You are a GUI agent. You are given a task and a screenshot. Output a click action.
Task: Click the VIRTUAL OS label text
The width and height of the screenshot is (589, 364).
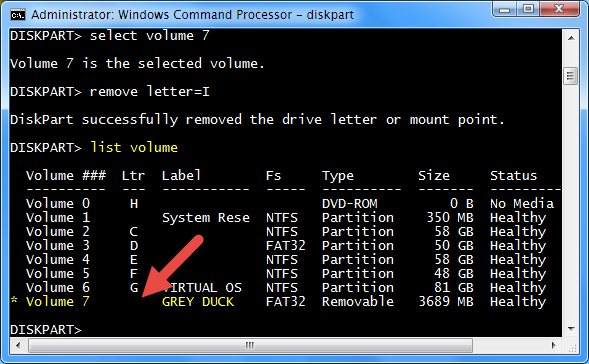[202, 288]
